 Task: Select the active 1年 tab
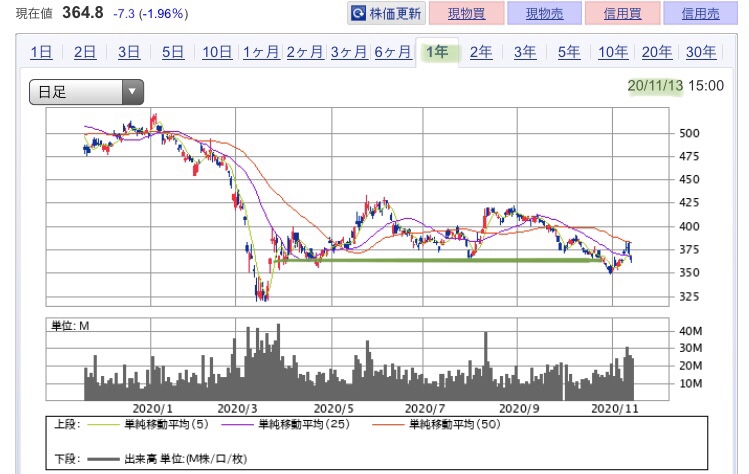pyautogui.click(x=437, y=52)
